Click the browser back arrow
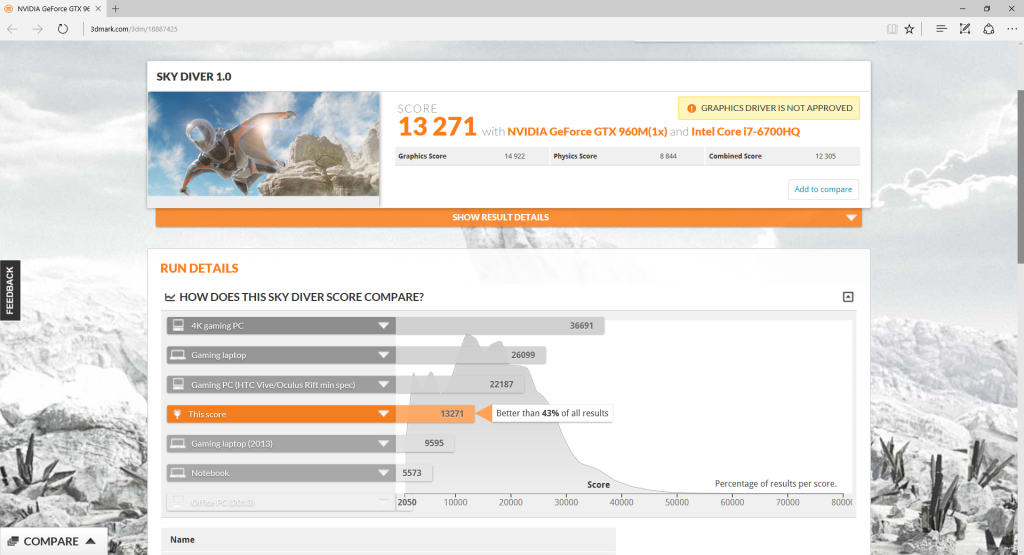Viewport: 1024px width, 555px height. [12, 29]
